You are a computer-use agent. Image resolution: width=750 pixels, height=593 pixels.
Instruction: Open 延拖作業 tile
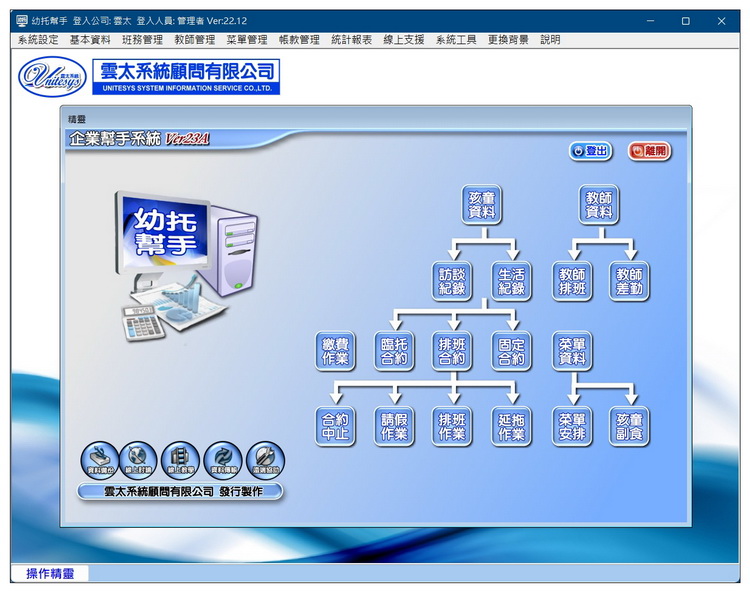[511, 427]
